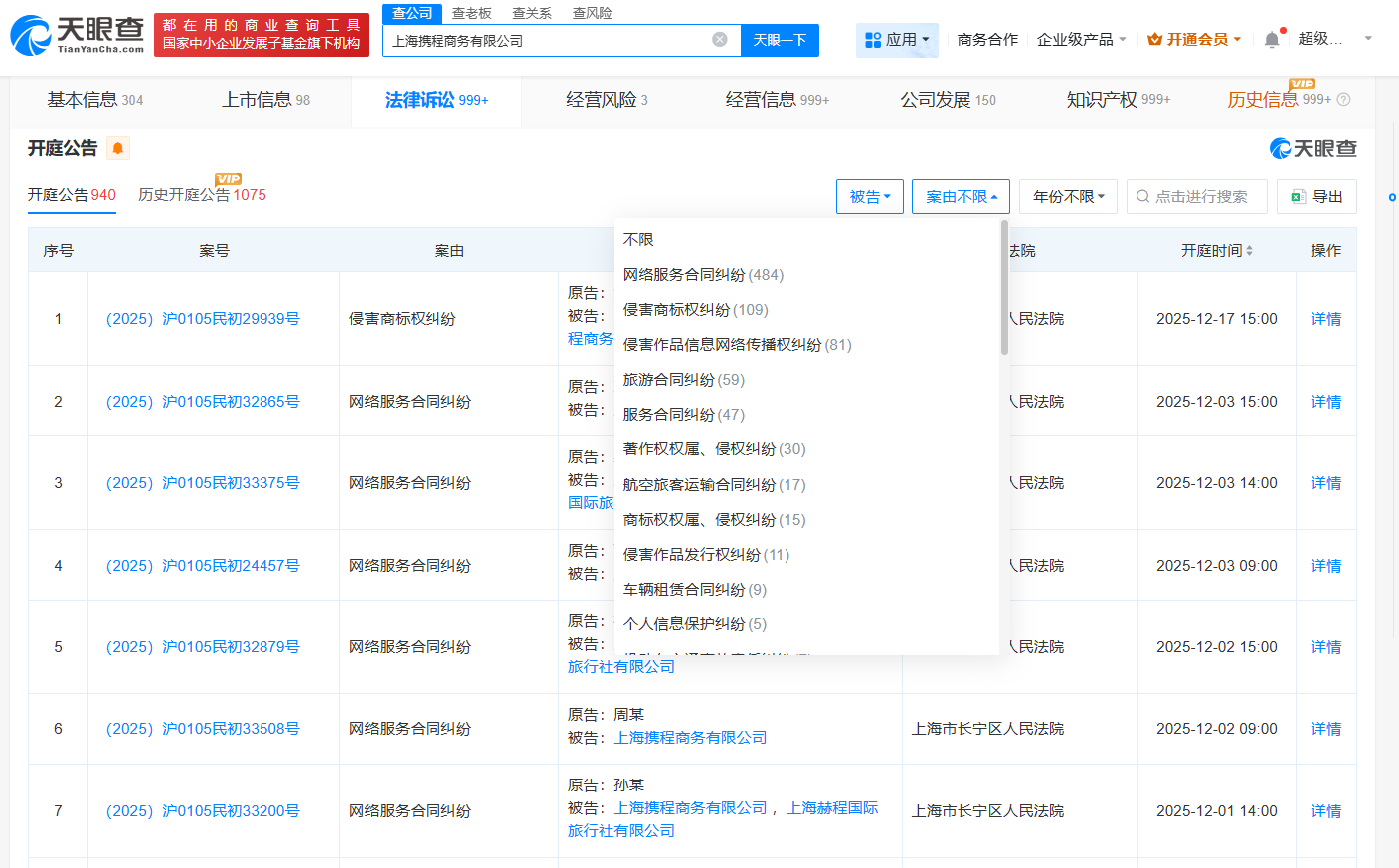The image size is (1399, 868).
Task: Open the 年份不限 year filter
Action: click(1068, 197)
